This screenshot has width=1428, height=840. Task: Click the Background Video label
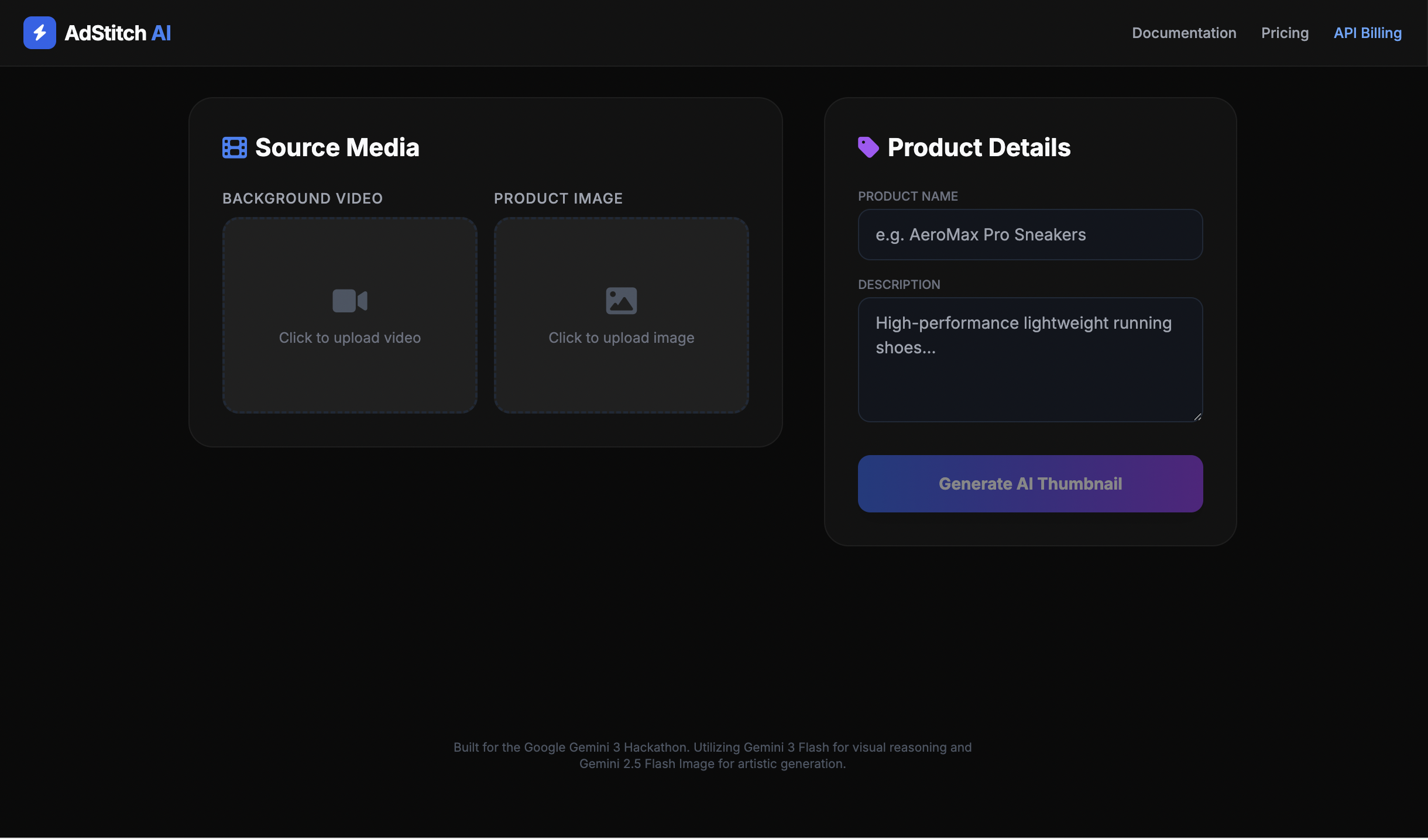click(x=302, y=198)
